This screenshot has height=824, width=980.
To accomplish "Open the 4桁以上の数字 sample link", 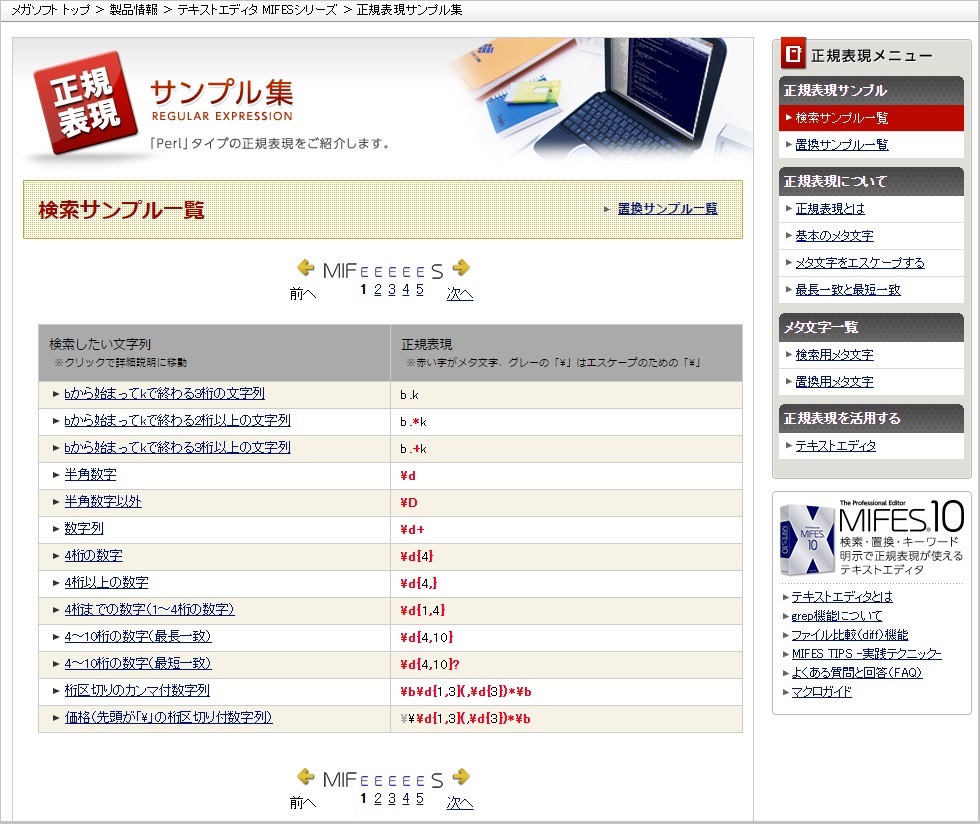I will 107,583.
